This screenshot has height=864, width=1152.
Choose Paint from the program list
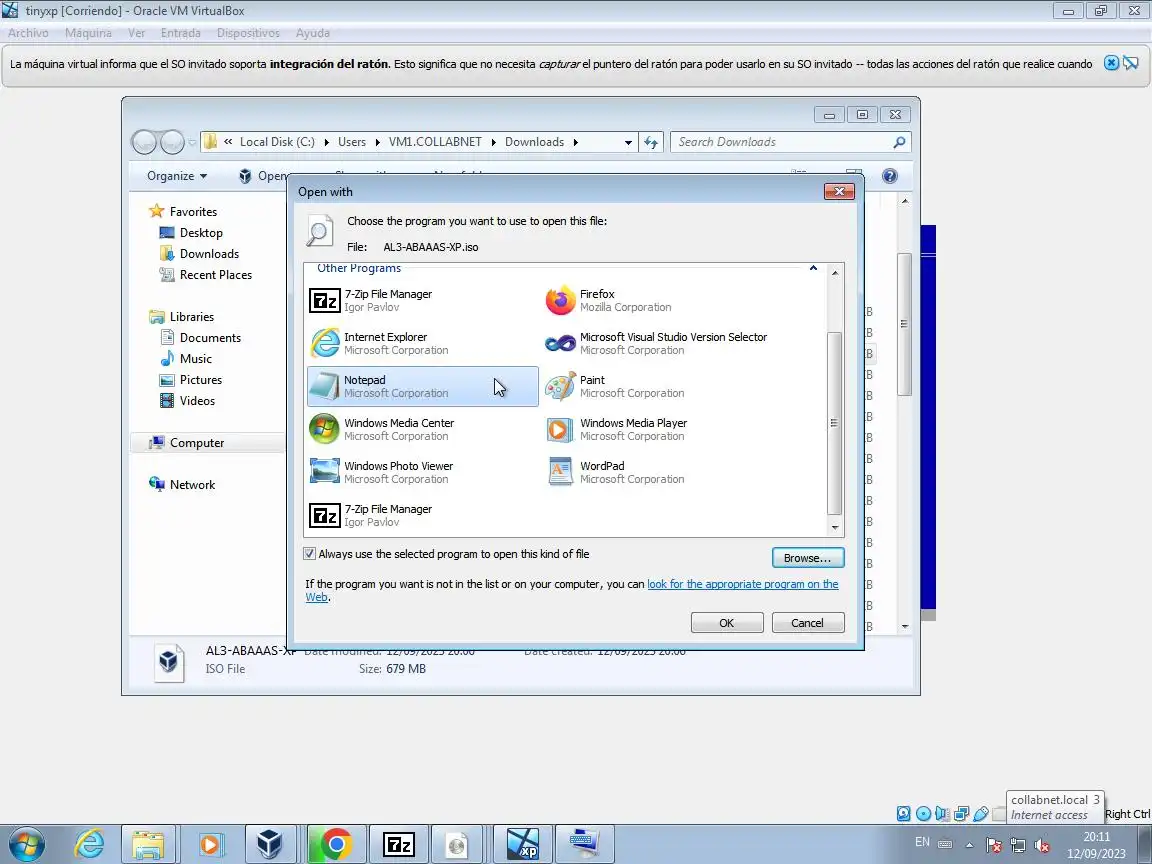(x=658, y=386)
